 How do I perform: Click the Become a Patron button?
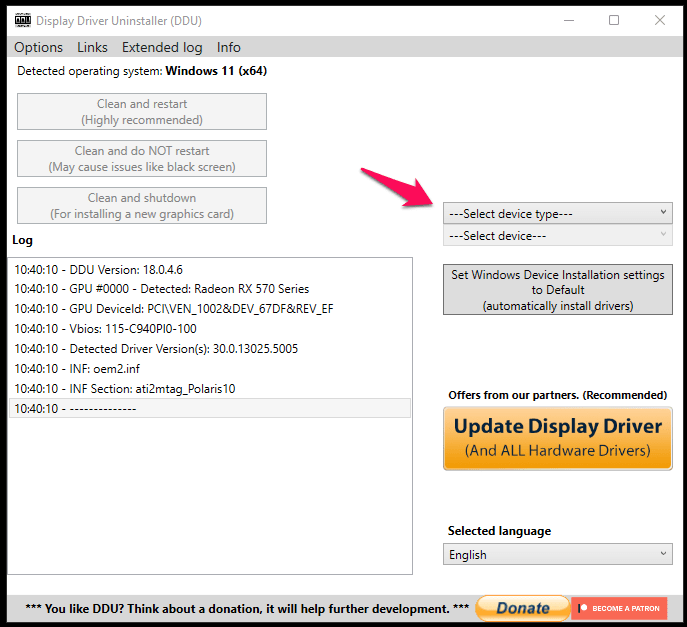619,608
